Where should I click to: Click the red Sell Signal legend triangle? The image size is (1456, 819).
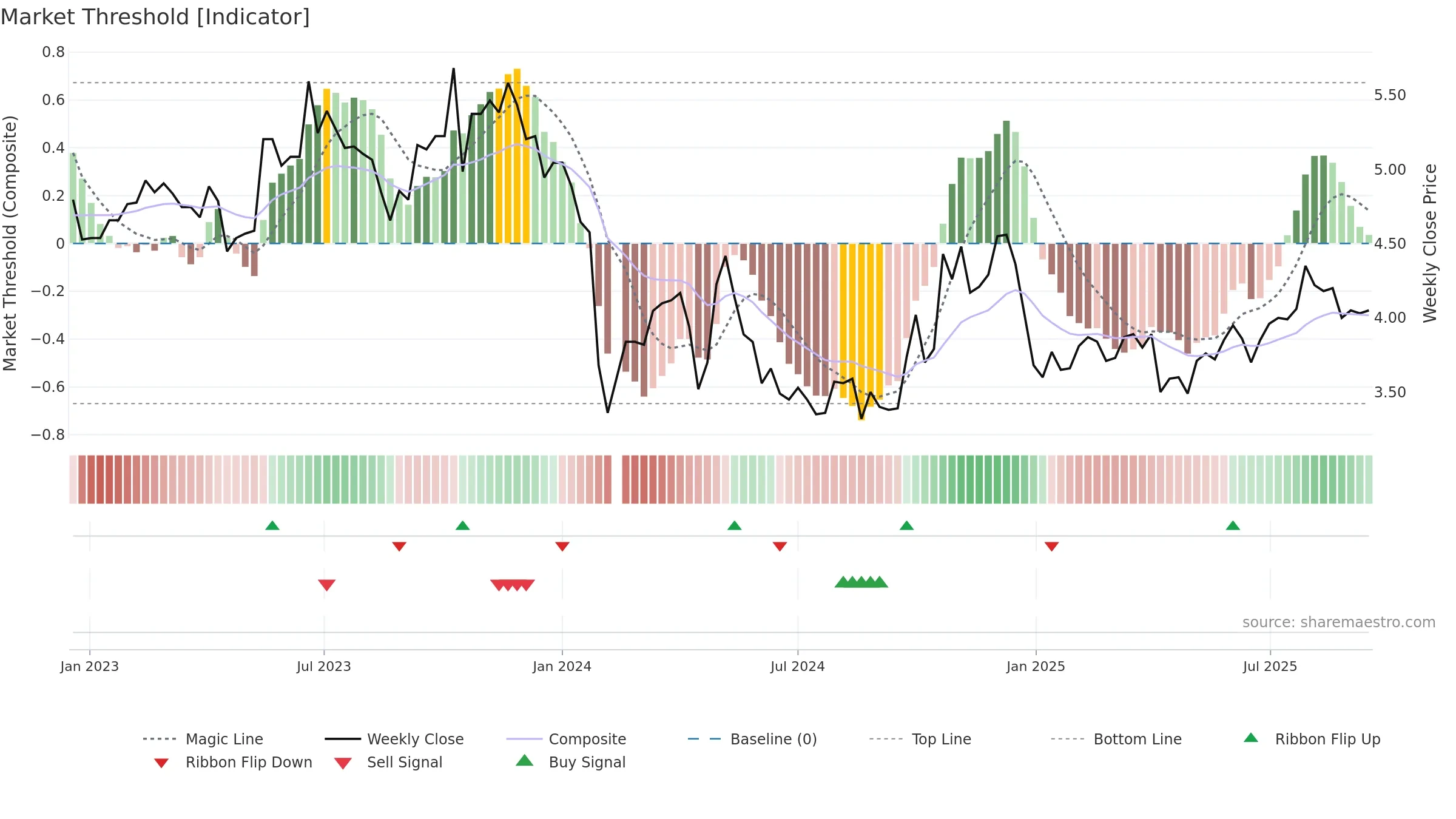[x=343, y=763]
